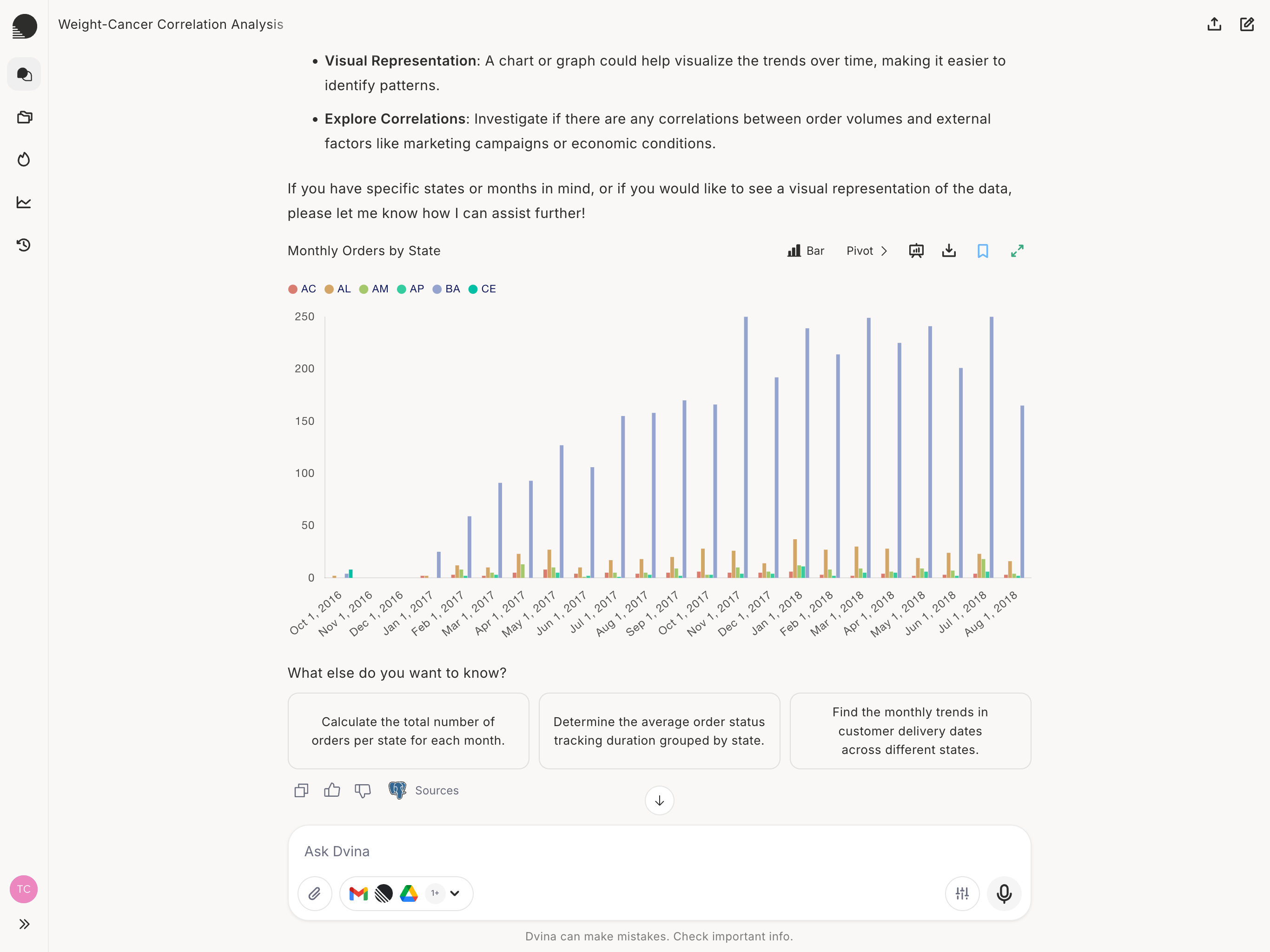
Task: Select the average order status tracking suggestion
Action: tap(659, 731)
